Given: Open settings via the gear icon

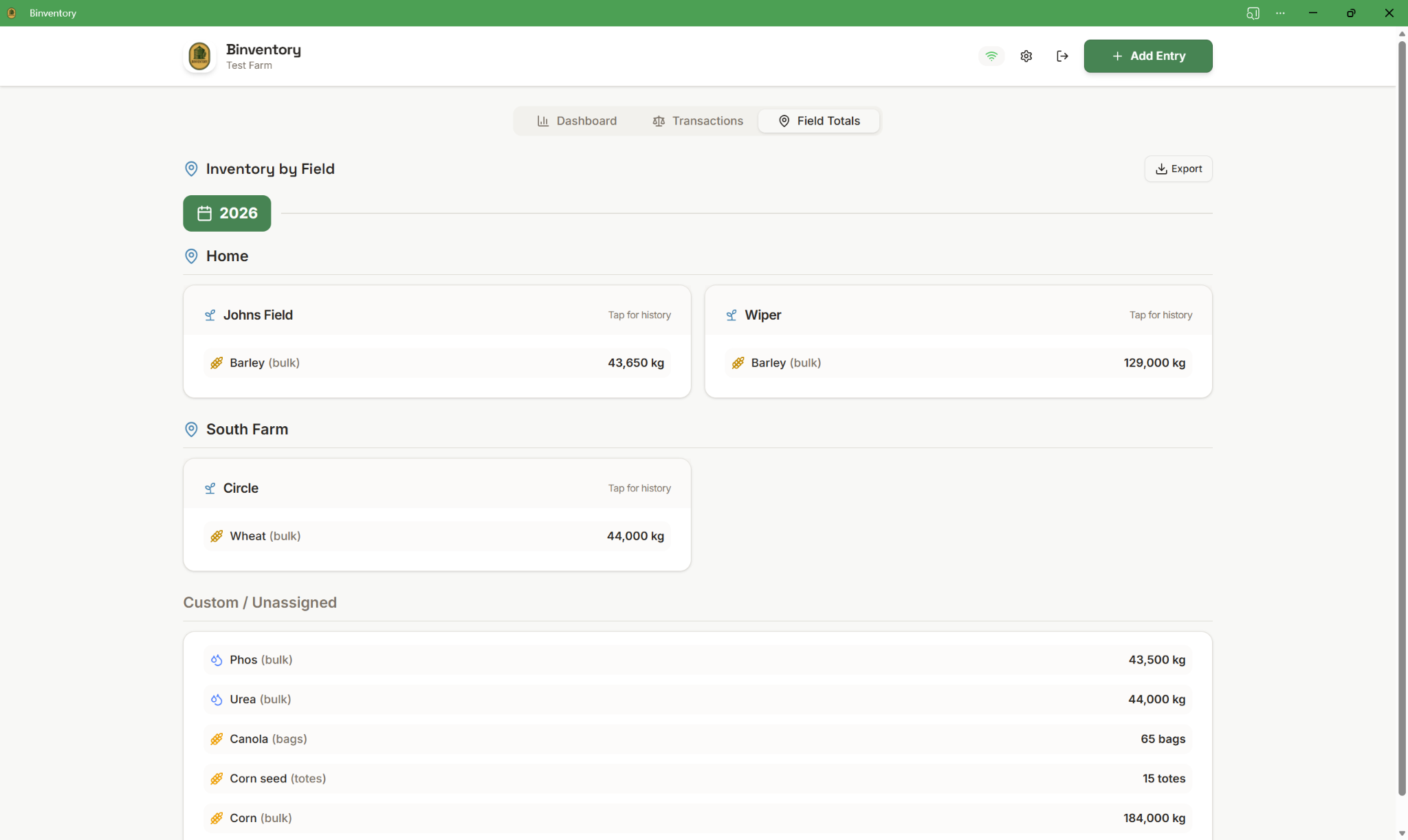Looking at the screenshot, I should point(1026,56).
